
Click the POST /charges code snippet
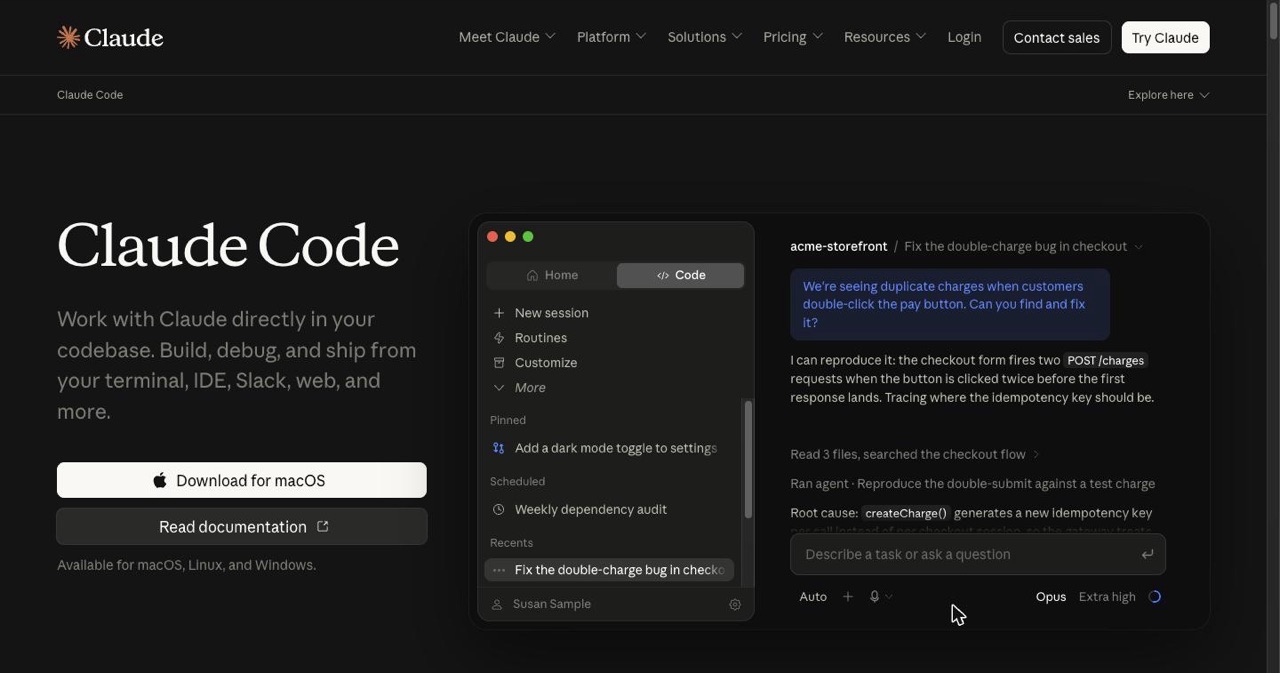tap(1105, 361)
